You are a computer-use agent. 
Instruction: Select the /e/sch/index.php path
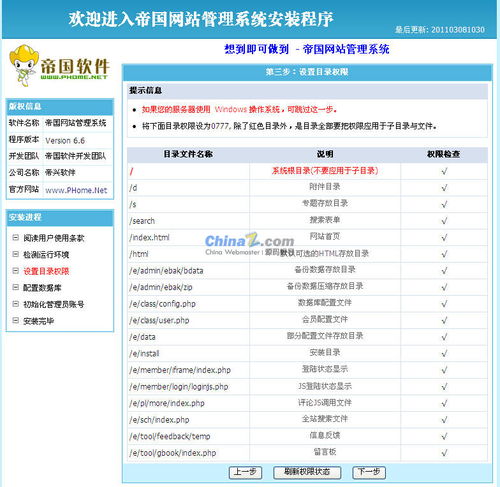[x=159, y=420]
